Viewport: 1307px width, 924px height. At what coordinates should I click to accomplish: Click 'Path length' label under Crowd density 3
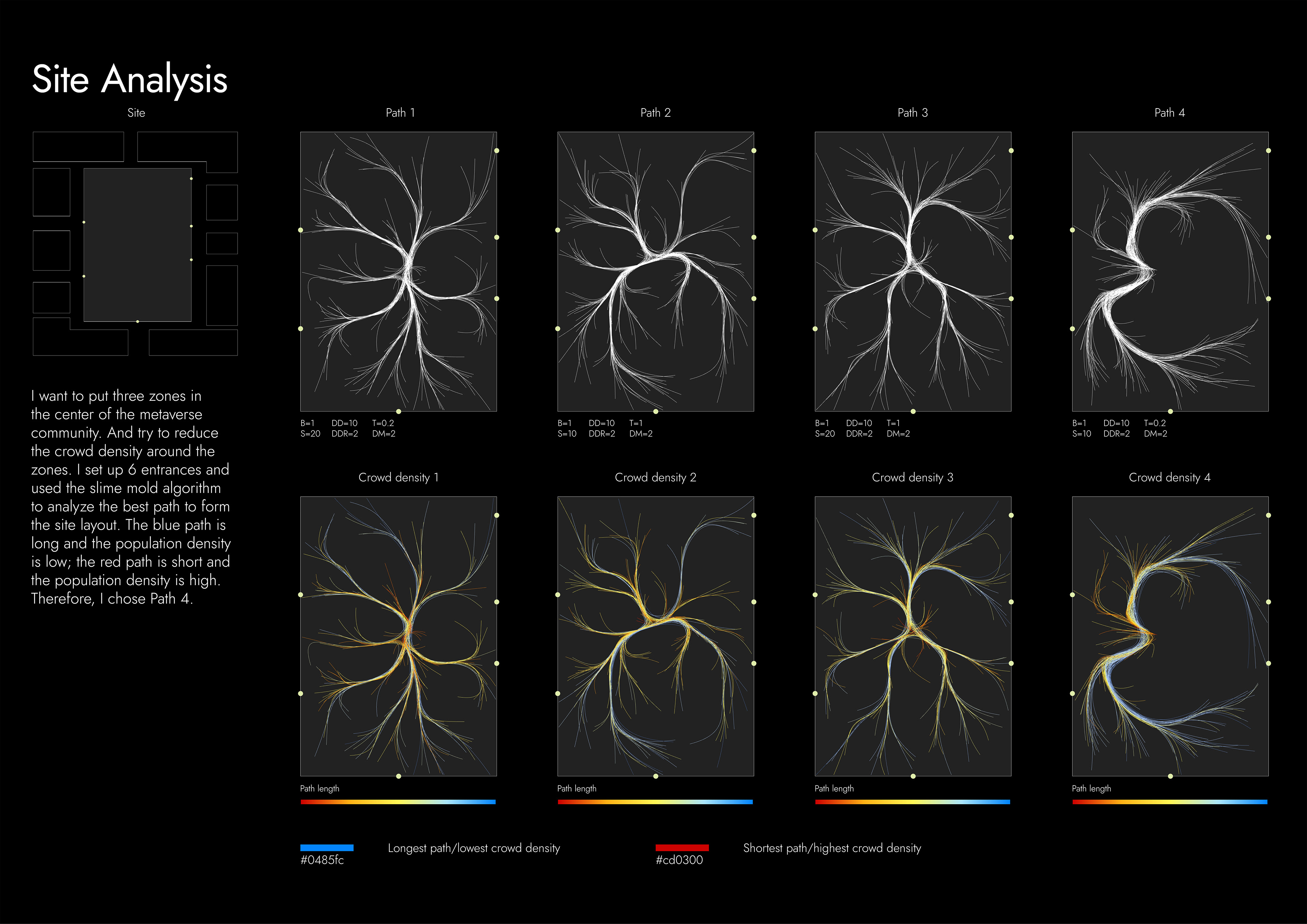pos(834,789)
